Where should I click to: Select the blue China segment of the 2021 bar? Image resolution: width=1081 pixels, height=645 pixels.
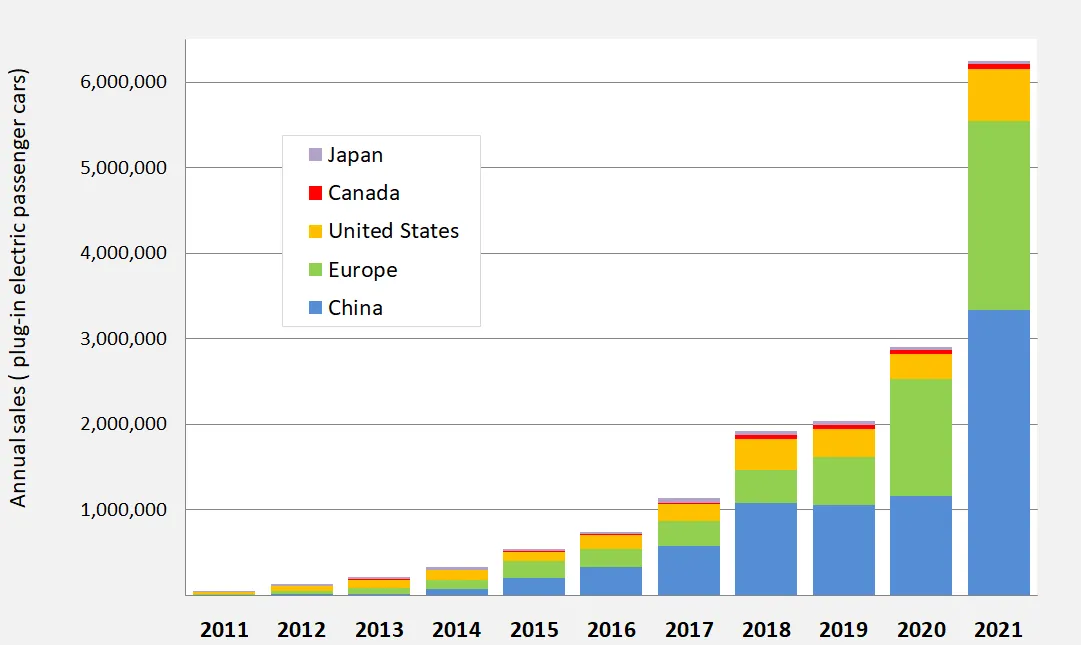click(x=999, y=453)
